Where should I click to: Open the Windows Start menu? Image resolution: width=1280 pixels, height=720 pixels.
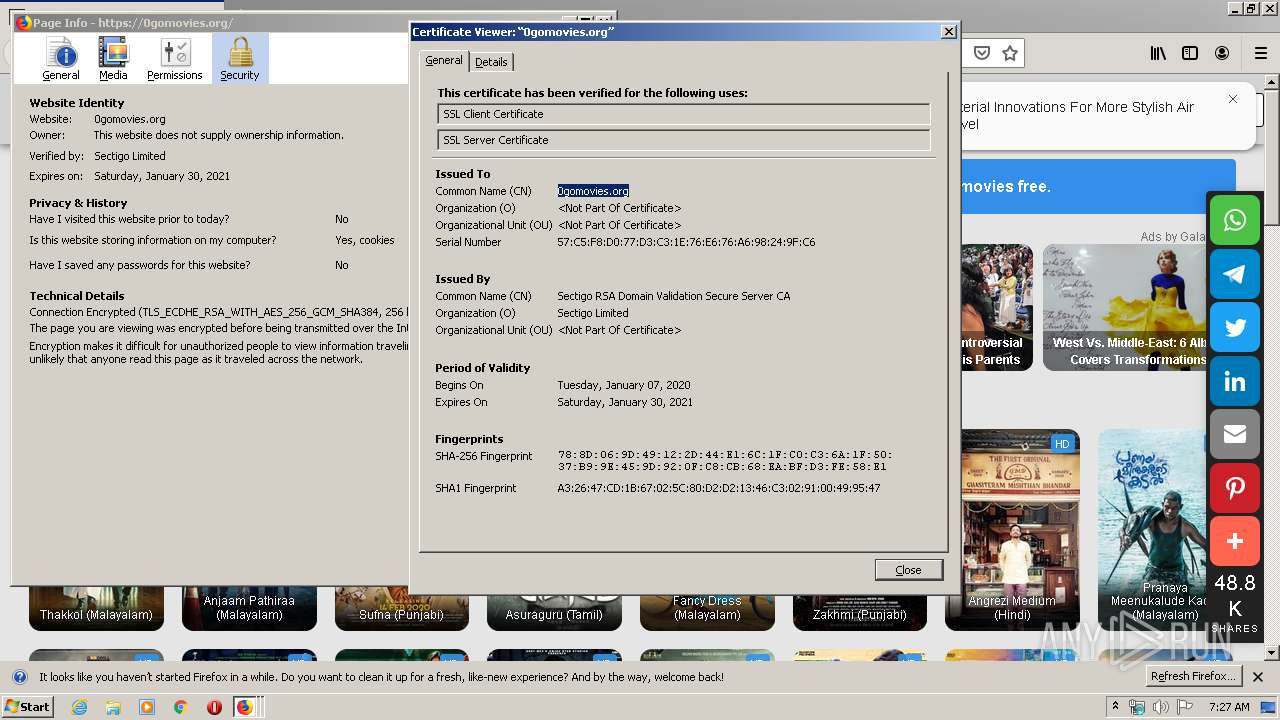pyautogui.click(x=28, y=707)
